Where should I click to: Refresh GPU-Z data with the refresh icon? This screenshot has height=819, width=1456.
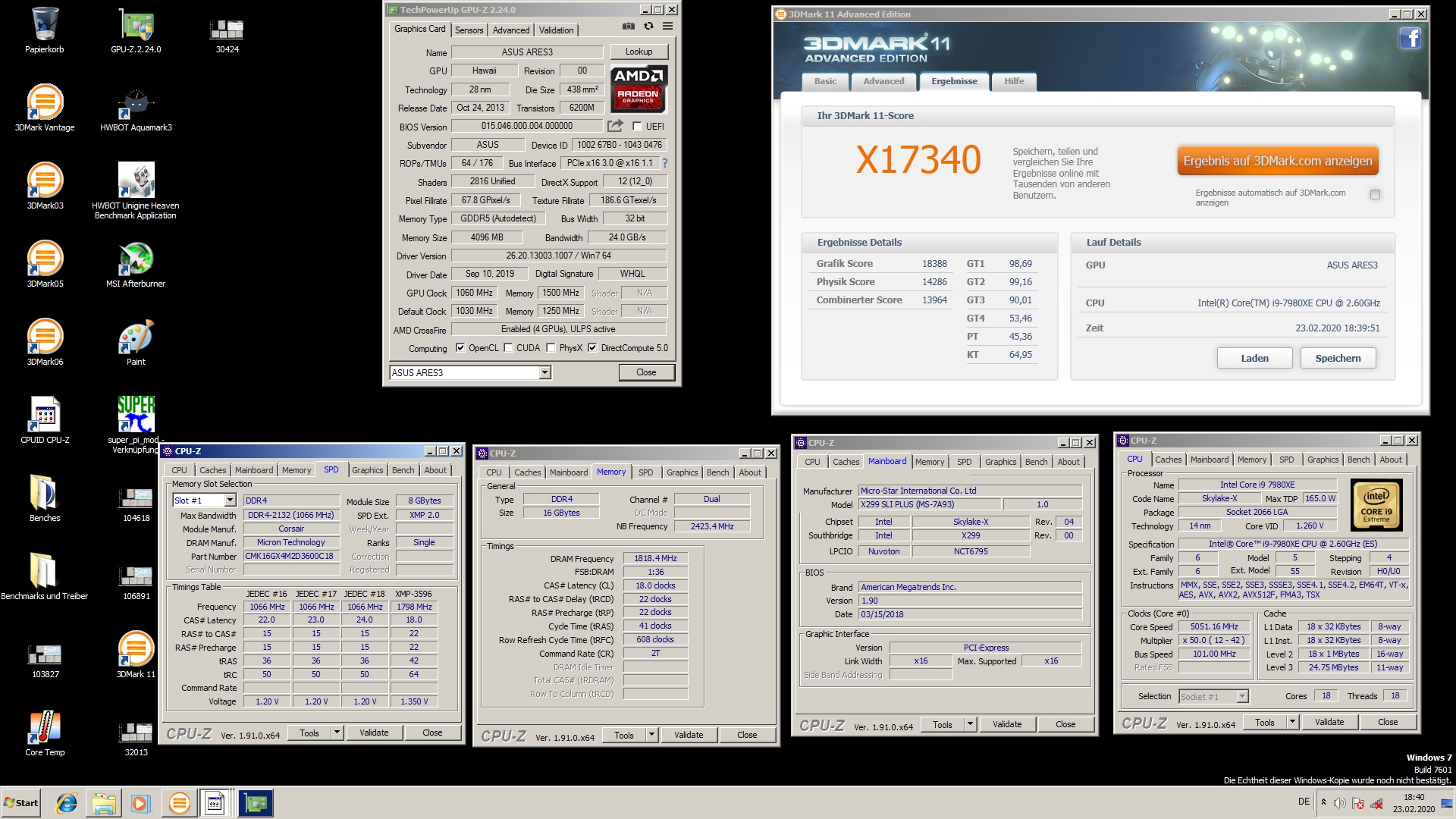click(x=648, y=26)
